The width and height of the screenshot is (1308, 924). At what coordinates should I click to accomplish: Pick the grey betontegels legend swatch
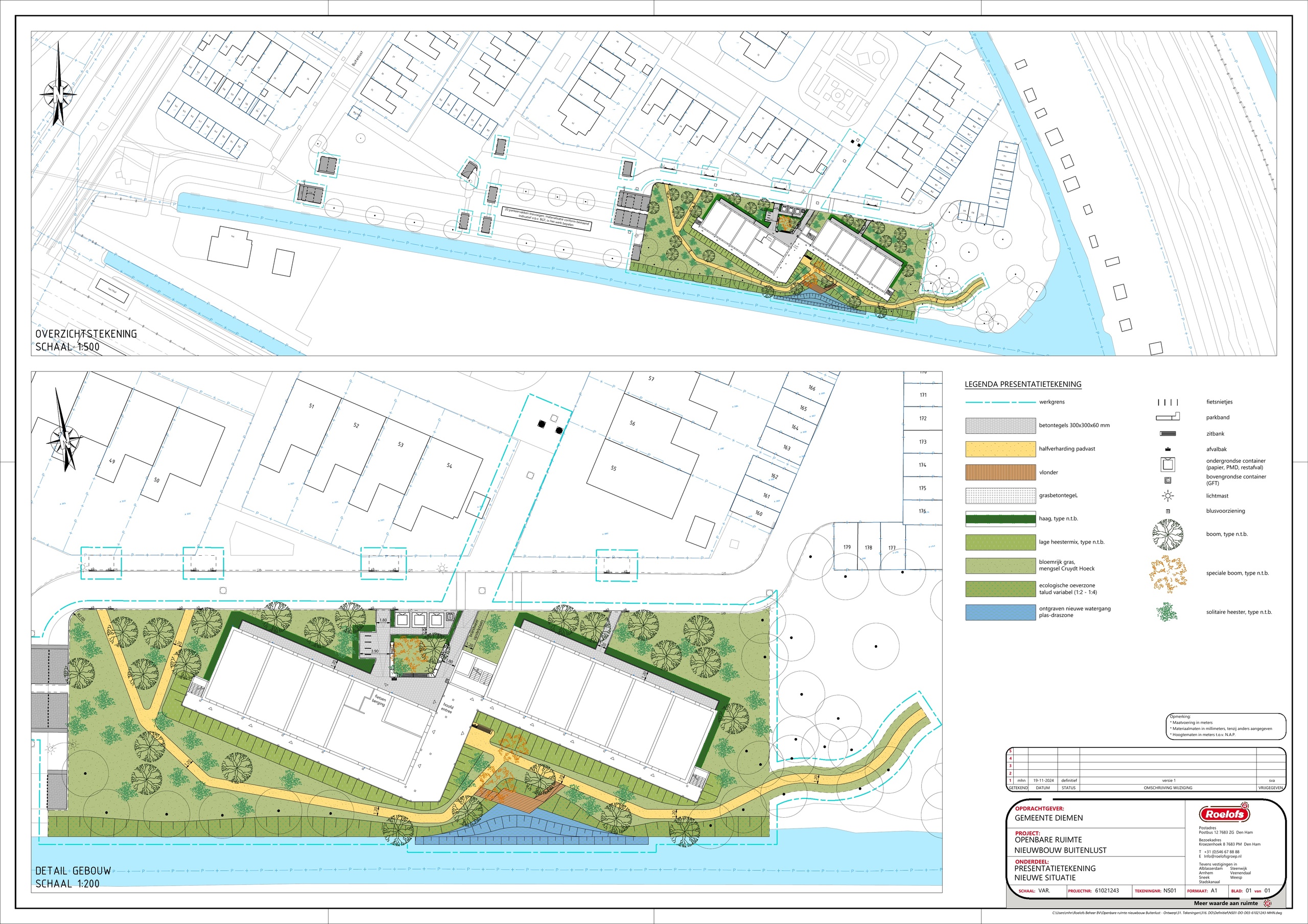point(1000,425)
